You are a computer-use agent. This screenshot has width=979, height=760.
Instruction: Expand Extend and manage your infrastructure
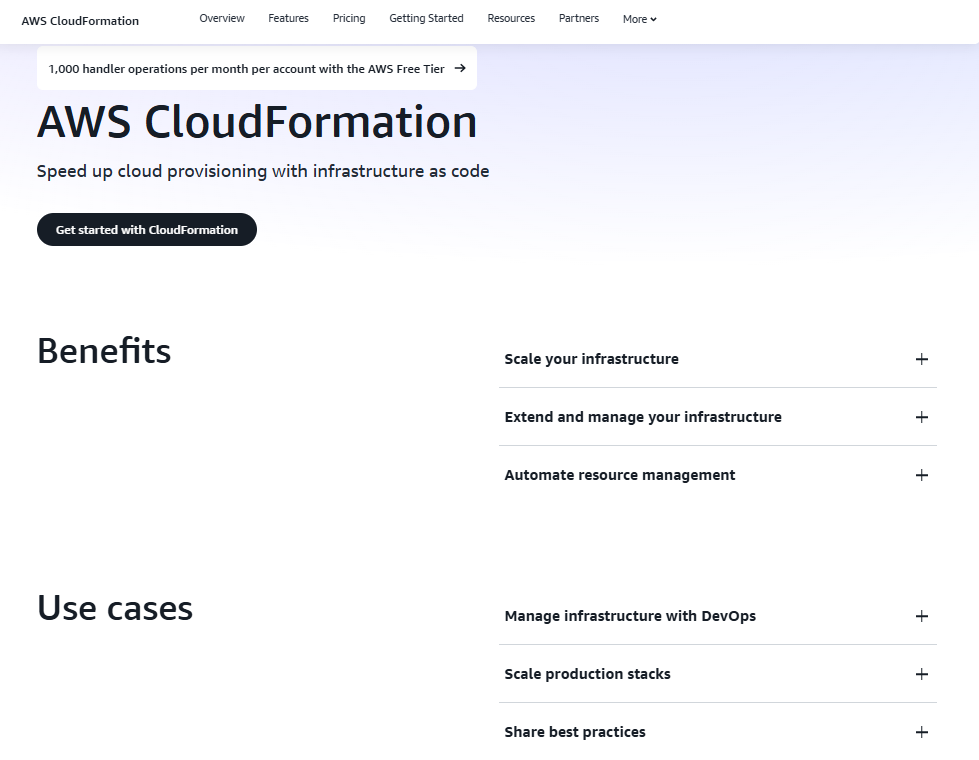[718, 417]
